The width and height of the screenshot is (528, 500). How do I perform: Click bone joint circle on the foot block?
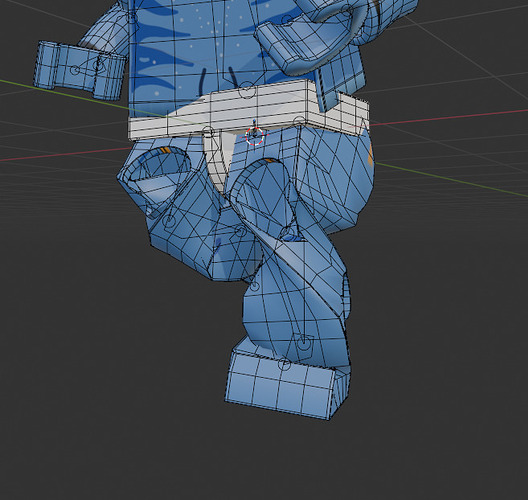click(284, 364)
